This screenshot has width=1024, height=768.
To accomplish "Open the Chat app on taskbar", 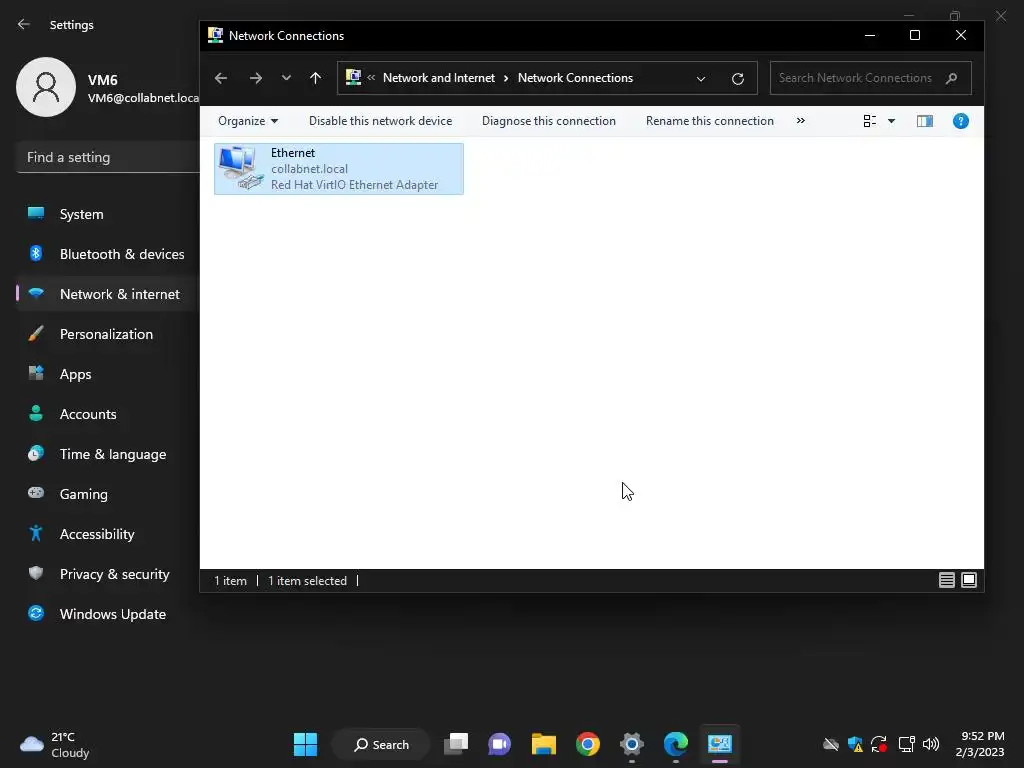I will pos(500,744).
